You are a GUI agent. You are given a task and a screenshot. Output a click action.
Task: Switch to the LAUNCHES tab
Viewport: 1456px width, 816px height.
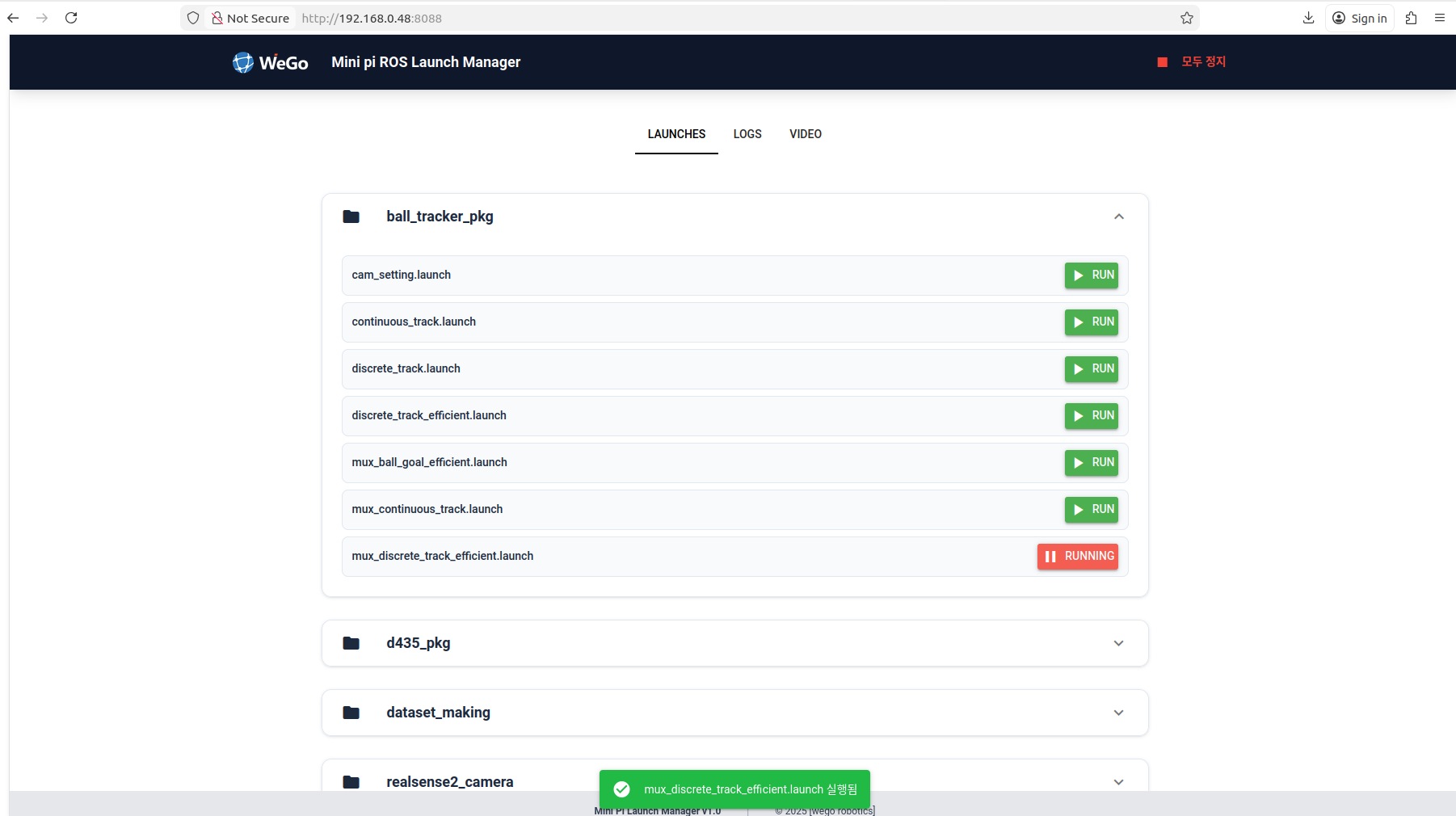[x=676, y=134]
